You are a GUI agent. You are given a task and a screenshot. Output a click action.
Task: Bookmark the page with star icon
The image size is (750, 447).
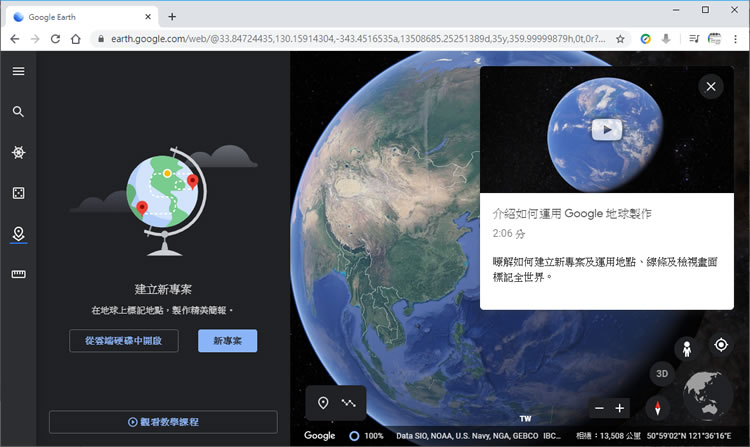[620, 39]
